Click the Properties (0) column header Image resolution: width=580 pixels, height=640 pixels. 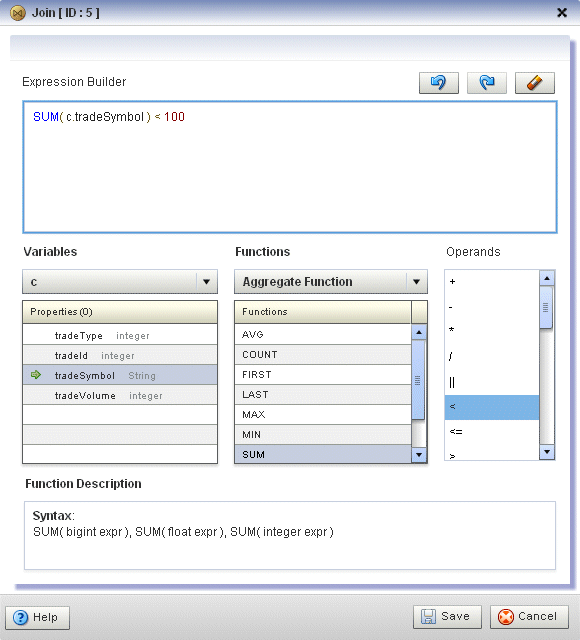[x=120, y=312]
